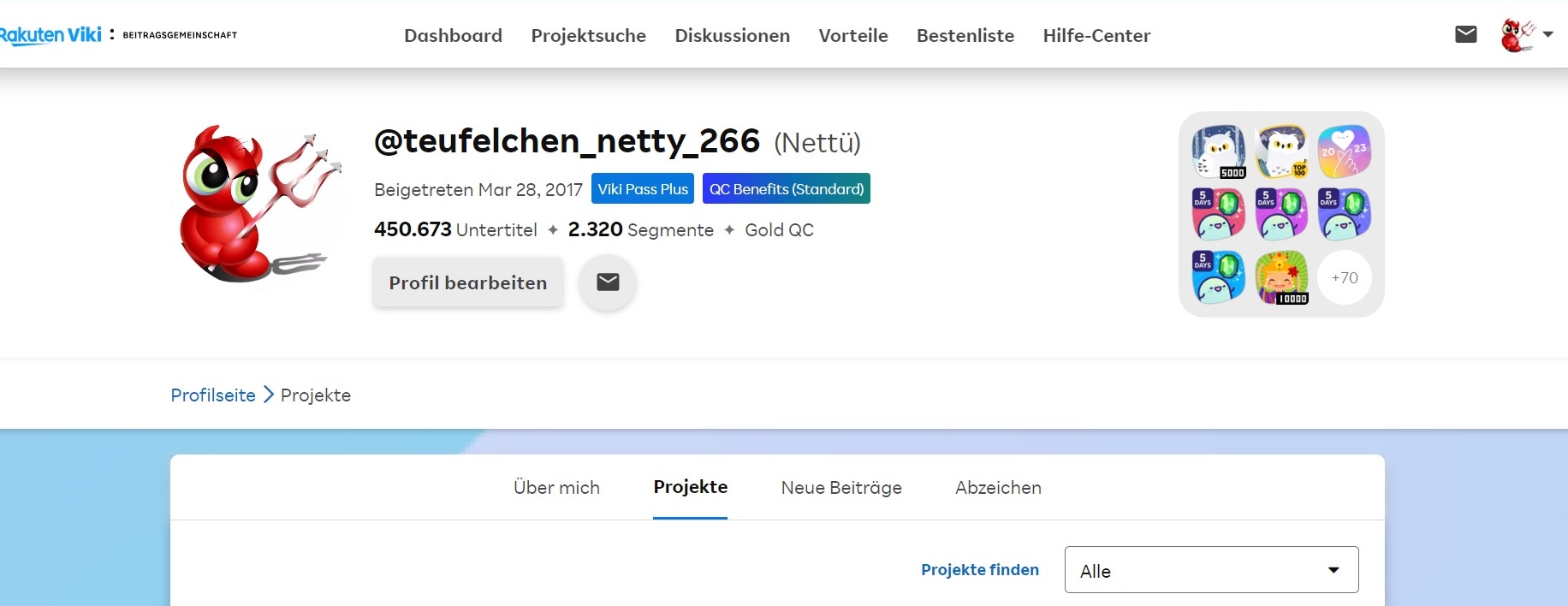1568x606 pixels.
Task: Open the Abzeichen tab
Action: click(998, 488)
